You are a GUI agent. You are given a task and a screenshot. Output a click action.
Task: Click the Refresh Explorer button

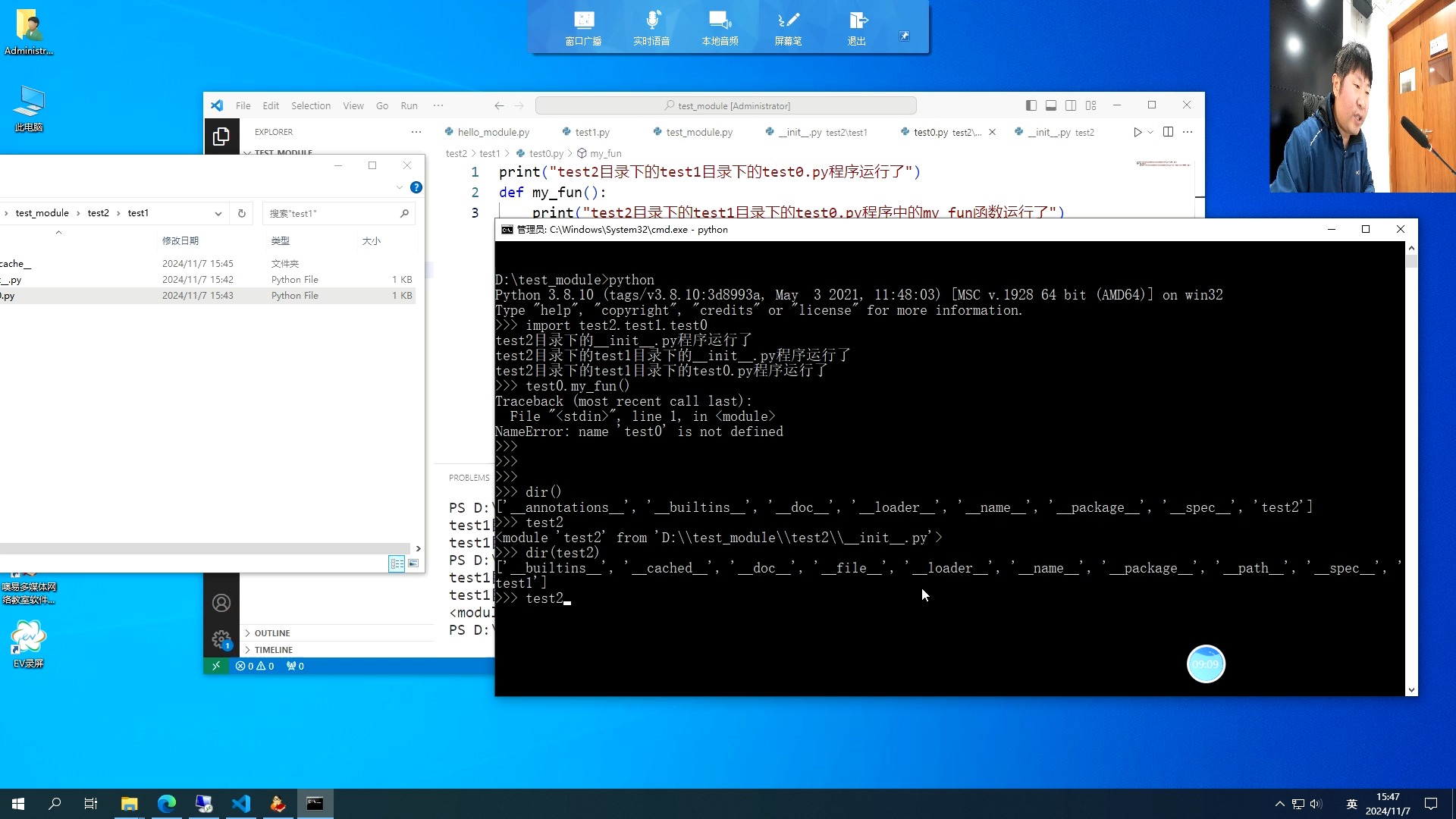[x=241, y=213]
